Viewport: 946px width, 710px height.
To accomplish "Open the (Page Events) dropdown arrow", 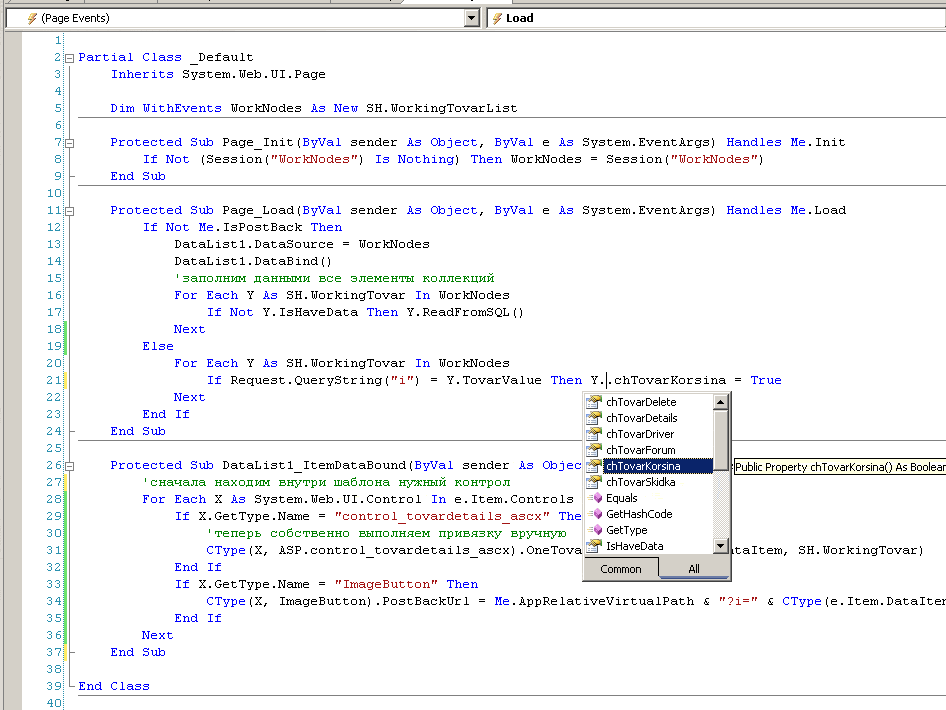I will [x=472, y=18].
